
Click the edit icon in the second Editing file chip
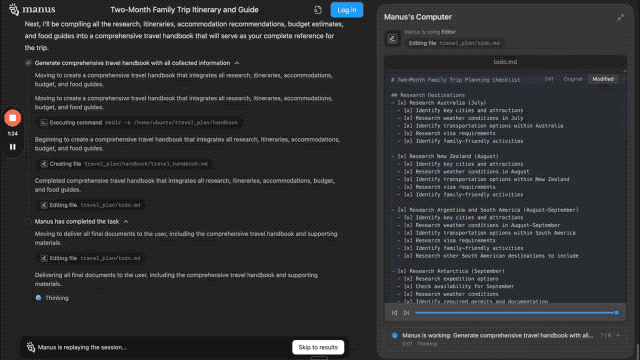pos(44,258)
